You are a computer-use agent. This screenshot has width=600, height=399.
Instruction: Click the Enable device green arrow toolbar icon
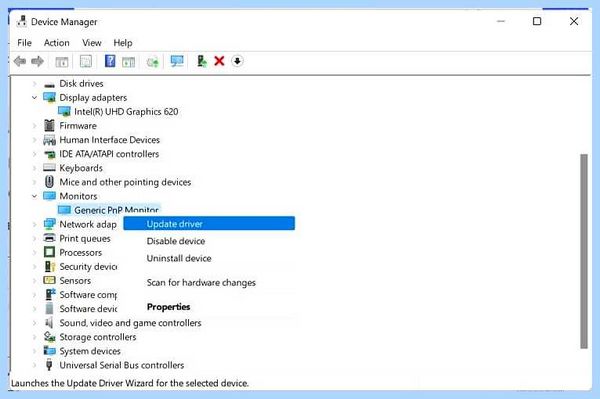click(202, 61)
